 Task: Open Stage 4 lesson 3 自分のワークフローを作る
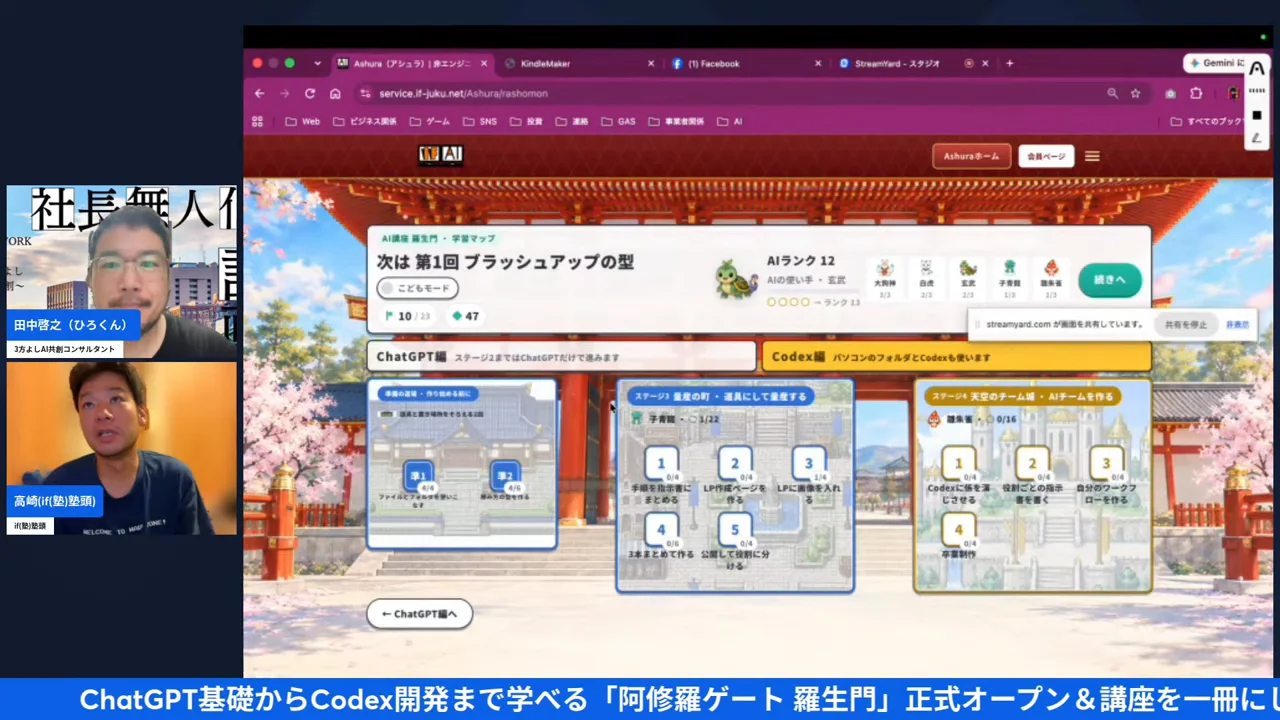pyautogui.click(x=1106, y=465)
